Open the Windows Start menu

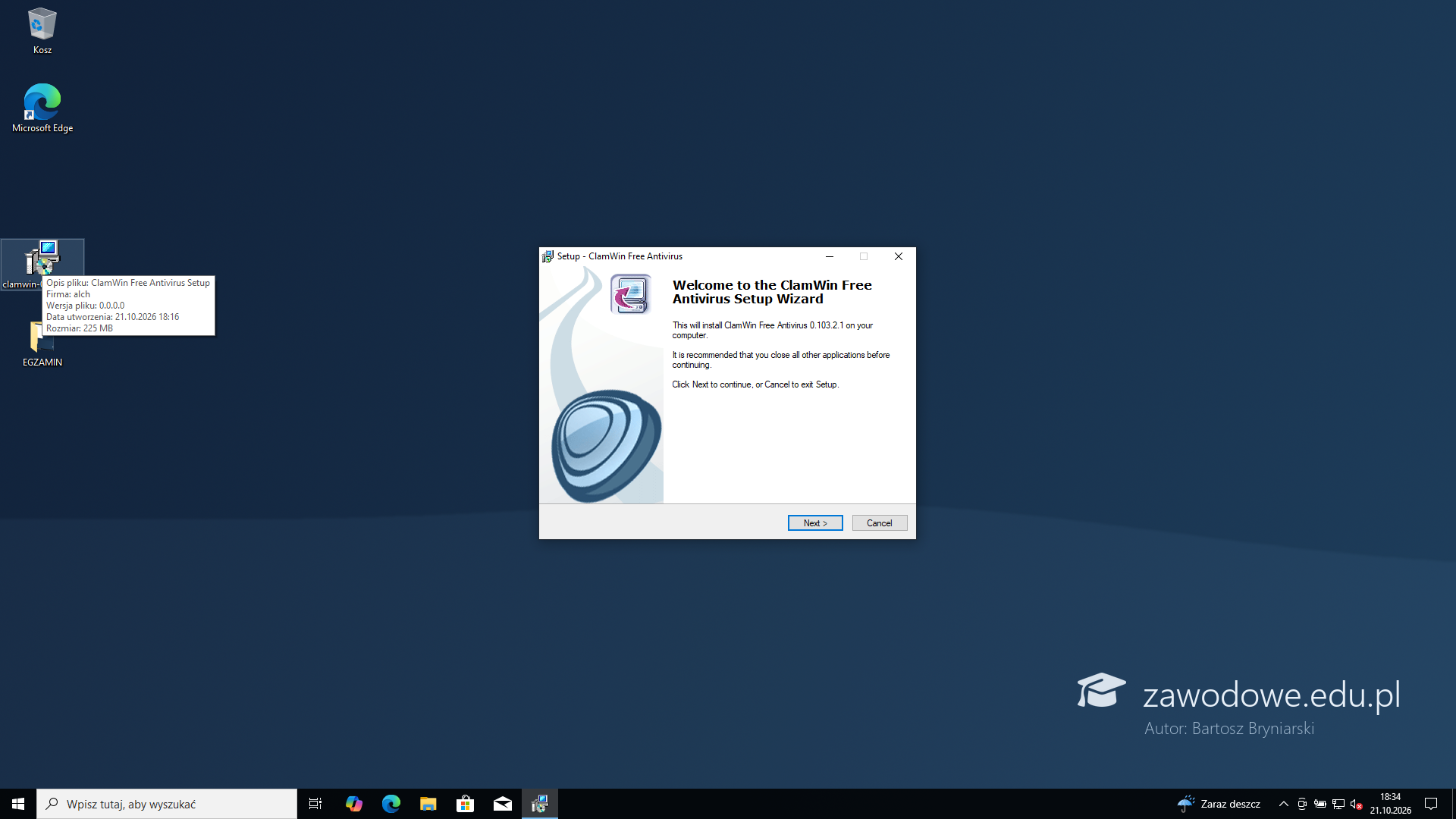point(18,804)
